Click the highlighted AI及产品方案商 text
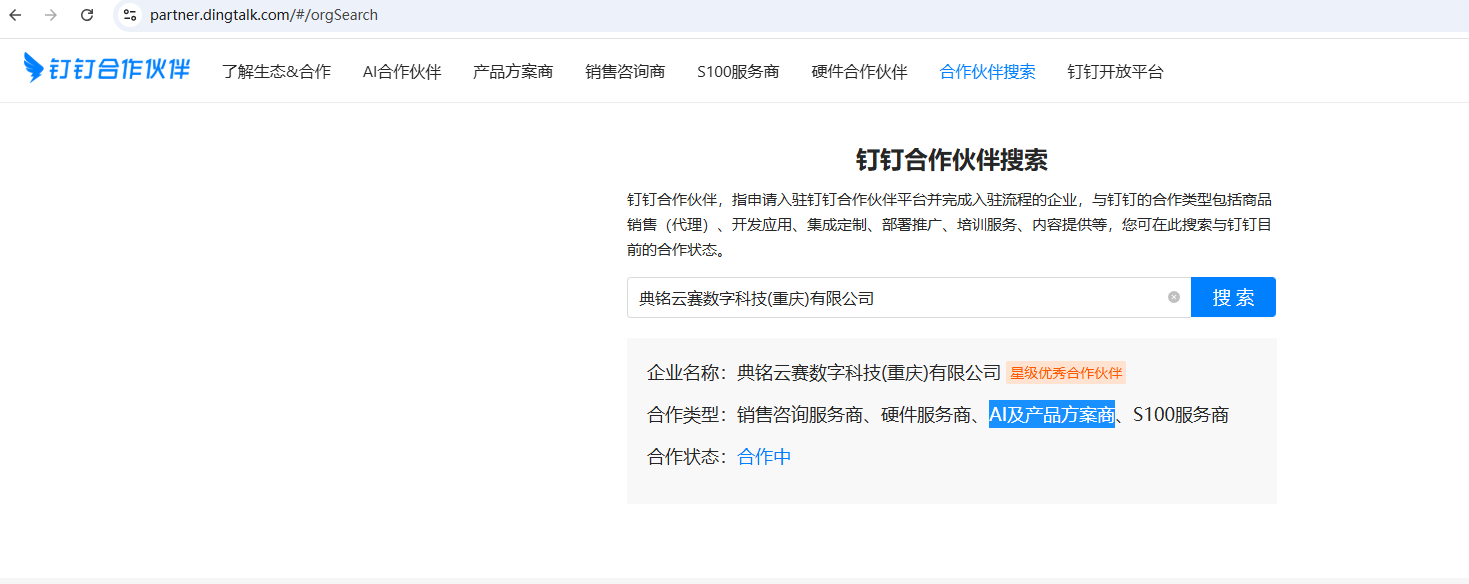 tap(1052, 414)
